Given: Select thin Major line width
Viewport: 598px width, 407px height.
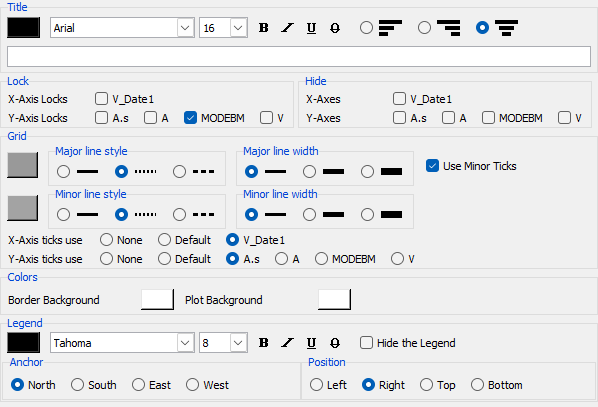Looking at the screenshot, I should coord(251,172).
